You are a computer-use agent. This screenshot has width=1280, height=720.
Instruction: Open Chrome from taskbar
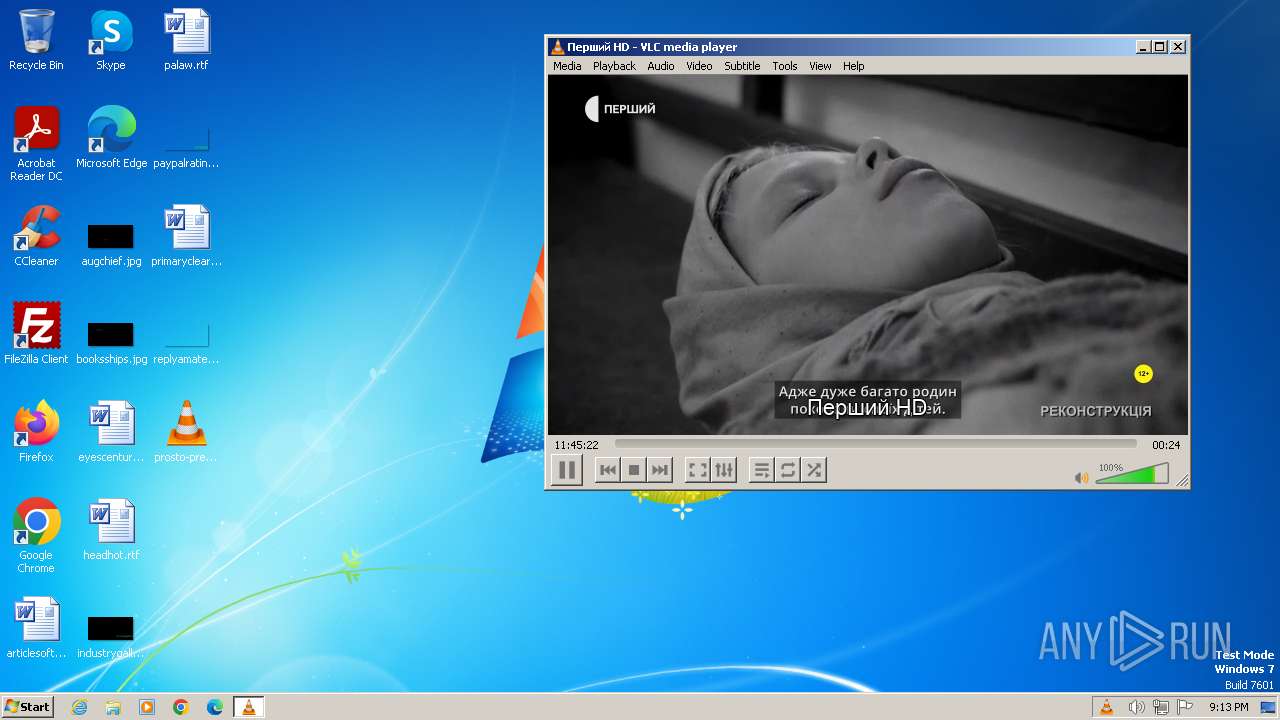point(181,707)
